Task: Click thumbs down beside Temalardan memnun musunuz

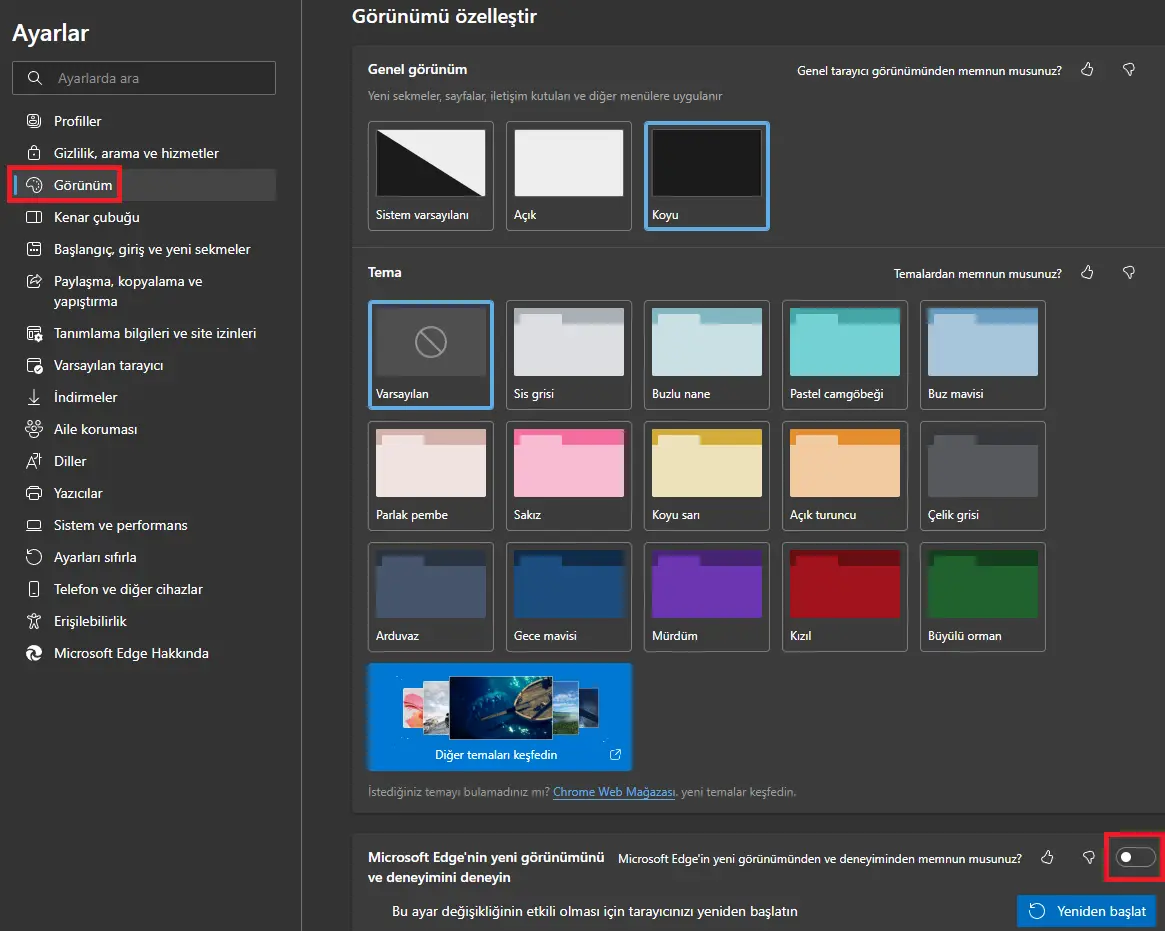Action: tap(1129, 273)
